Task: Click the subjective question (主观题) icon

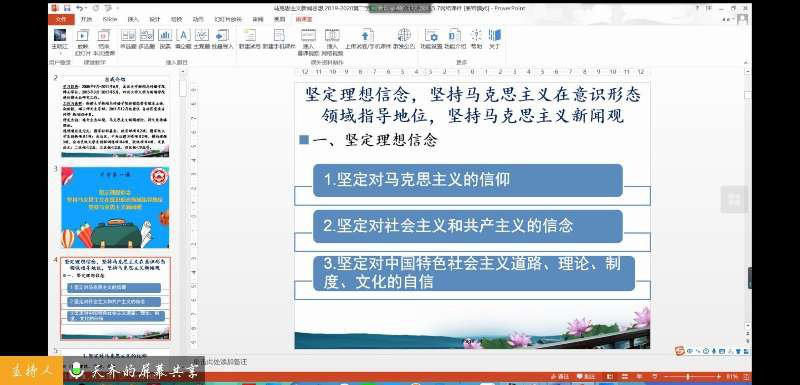Action: click(x=202, y=38)
